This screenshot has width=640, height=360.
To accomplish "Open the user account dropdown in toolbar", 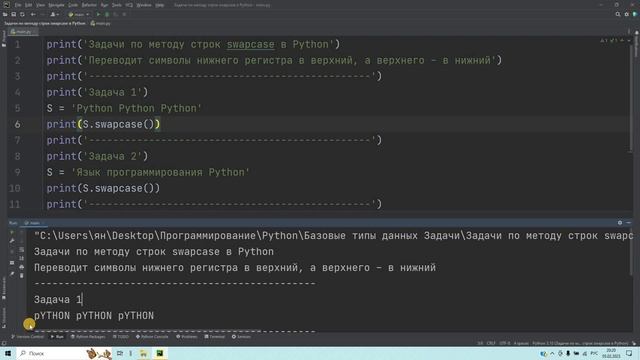I will tap(54, 14).
